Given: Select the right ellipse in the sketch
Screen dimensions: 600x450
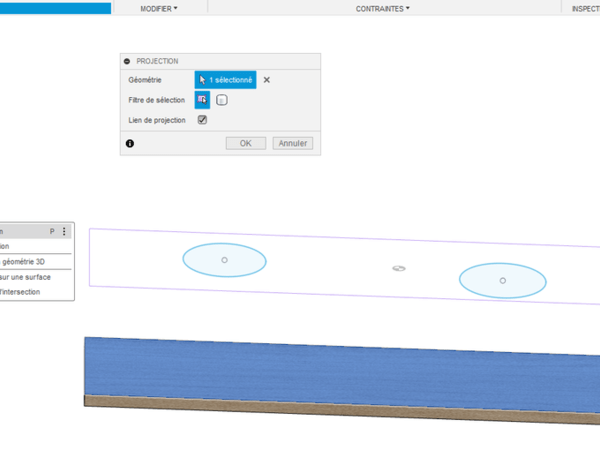Looking at the screenshot, I should pos(502,281).
